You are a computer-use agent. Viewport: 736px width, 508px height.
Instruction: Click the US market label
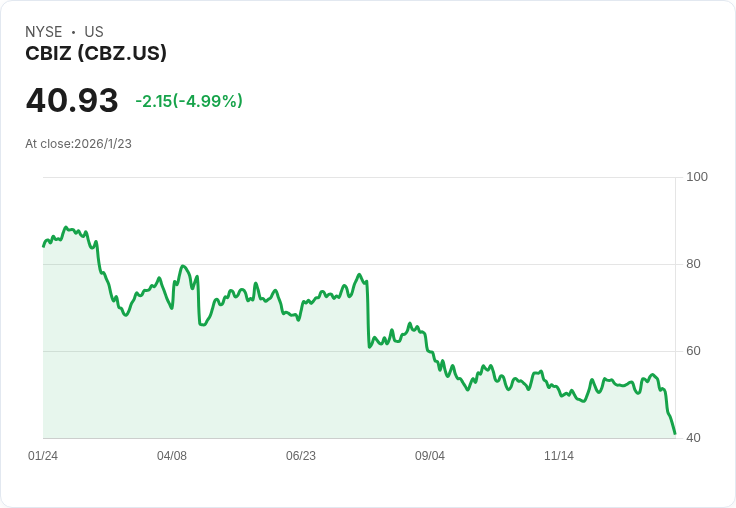[94, 32]
